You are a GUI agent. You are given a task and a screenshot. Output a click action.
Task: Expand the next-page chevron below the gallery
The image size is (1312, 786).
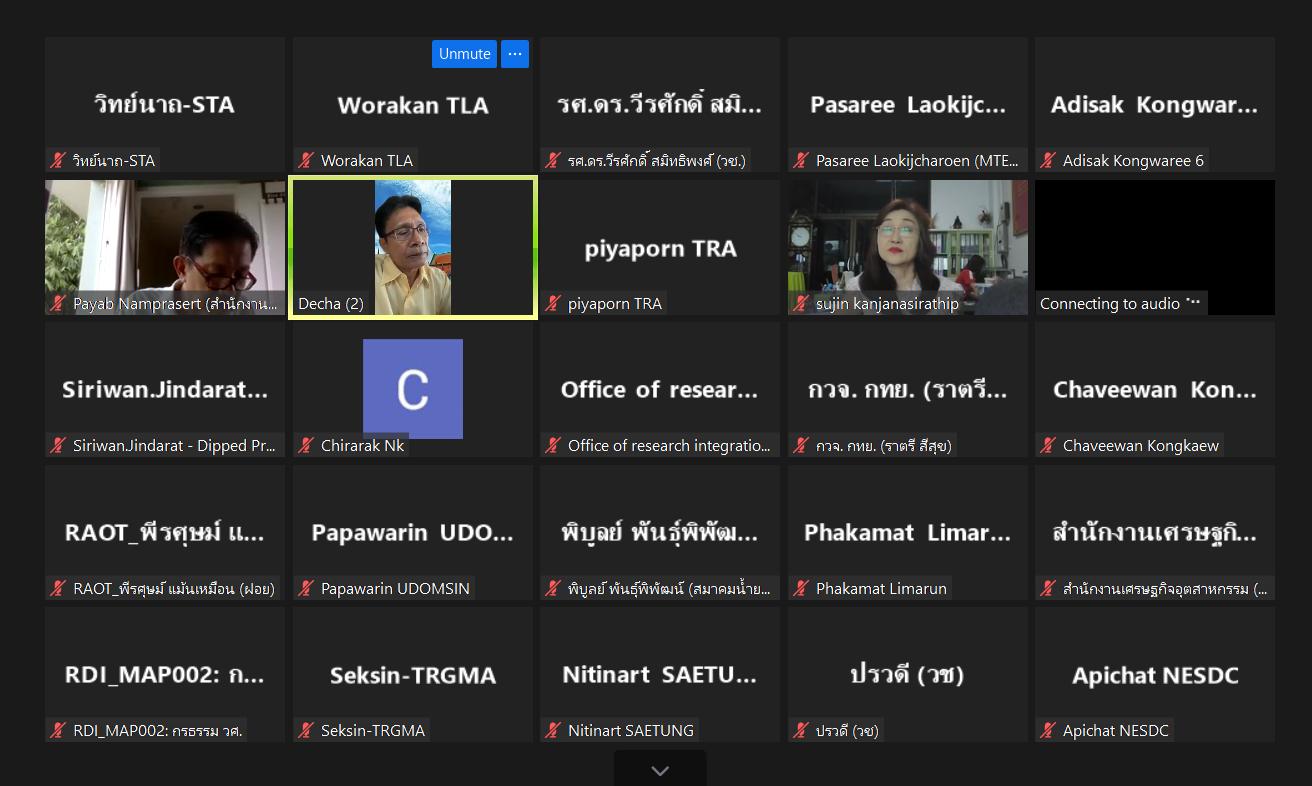[x=660, y=770]
